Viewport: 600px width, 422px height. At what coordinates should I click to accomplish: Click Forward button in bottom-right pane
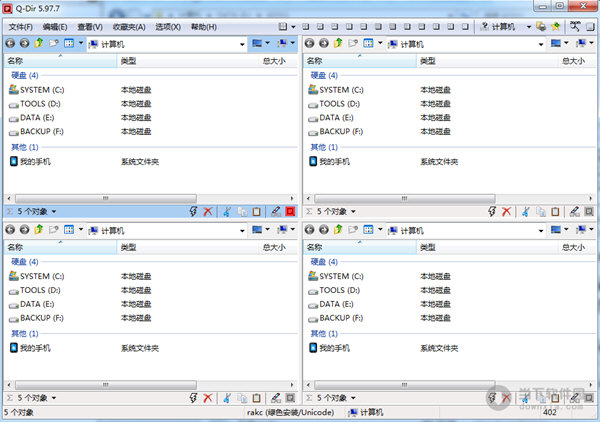pyautogui.click(x=324, y=230)
